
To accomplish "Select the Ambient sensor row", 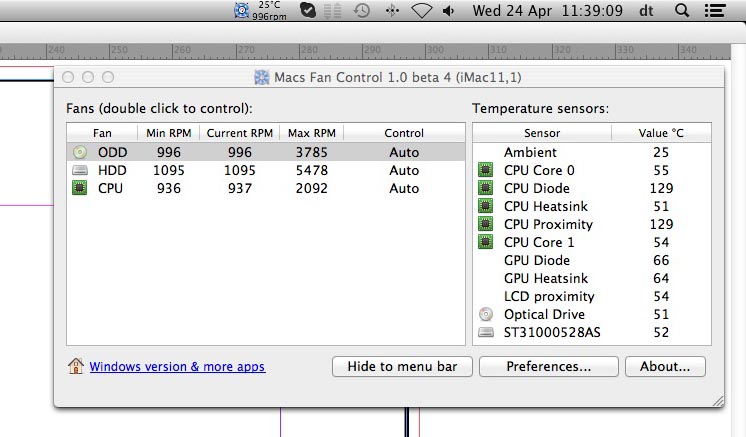I will (x=592, y=152).
